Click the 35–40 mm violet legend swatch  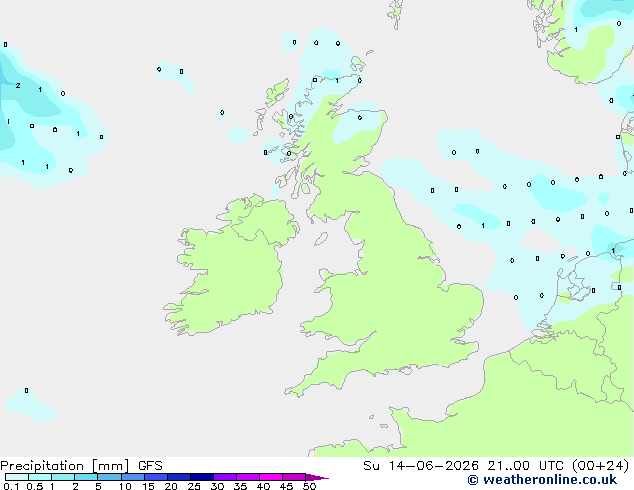(x=248, y=477)
